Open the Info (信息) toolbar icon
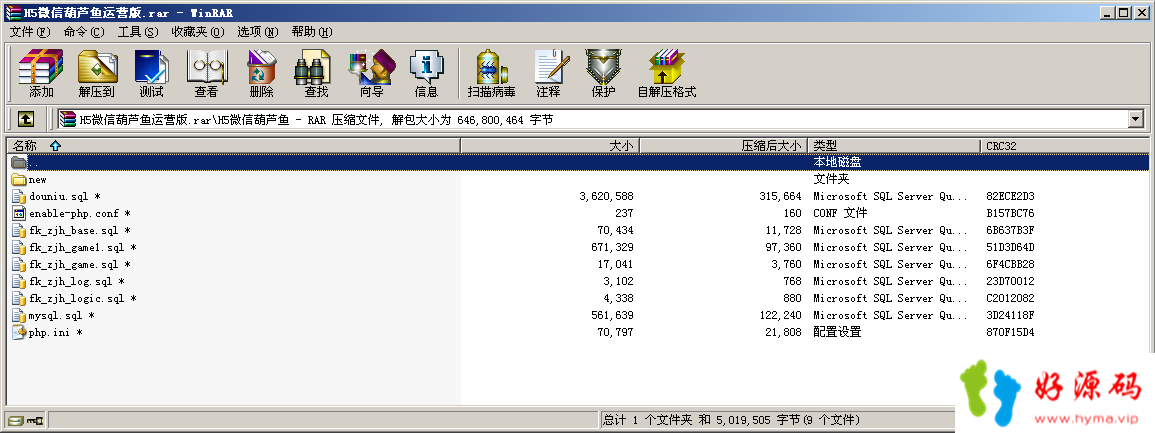1155x433 pixels. pyautogui.click(x=426, y=74)
